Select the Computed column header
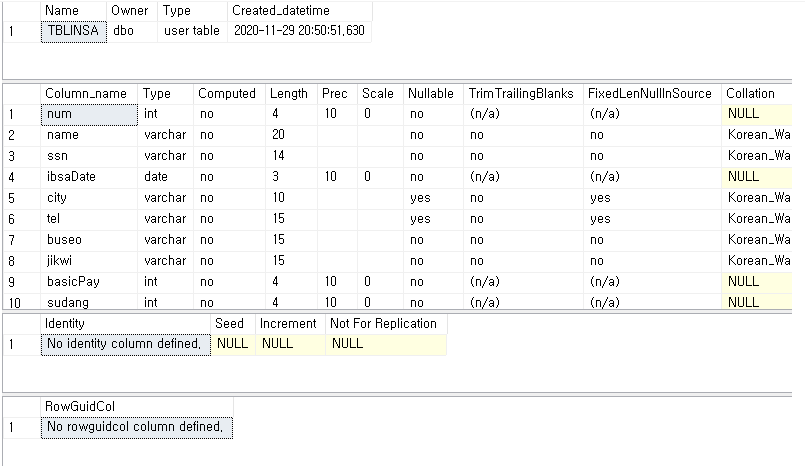This screenshot has height=466, width=805. 229,94
